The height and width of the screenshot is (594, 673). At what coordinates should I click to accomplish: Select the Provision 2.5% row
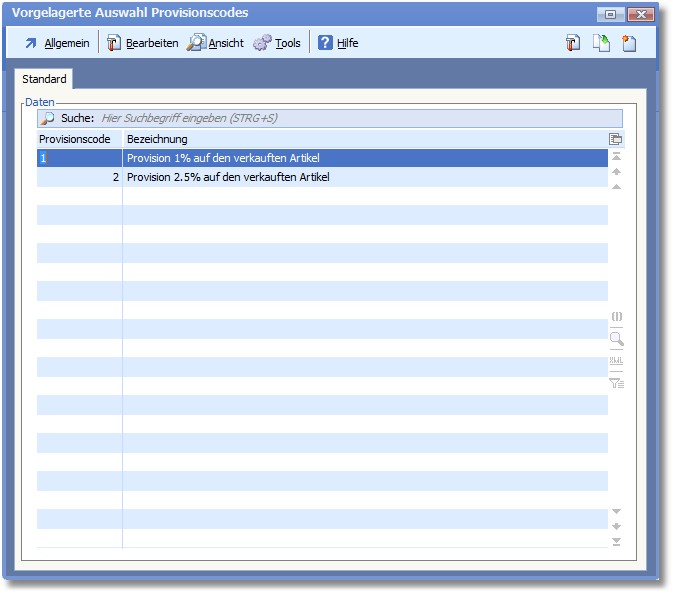(320, 177)
